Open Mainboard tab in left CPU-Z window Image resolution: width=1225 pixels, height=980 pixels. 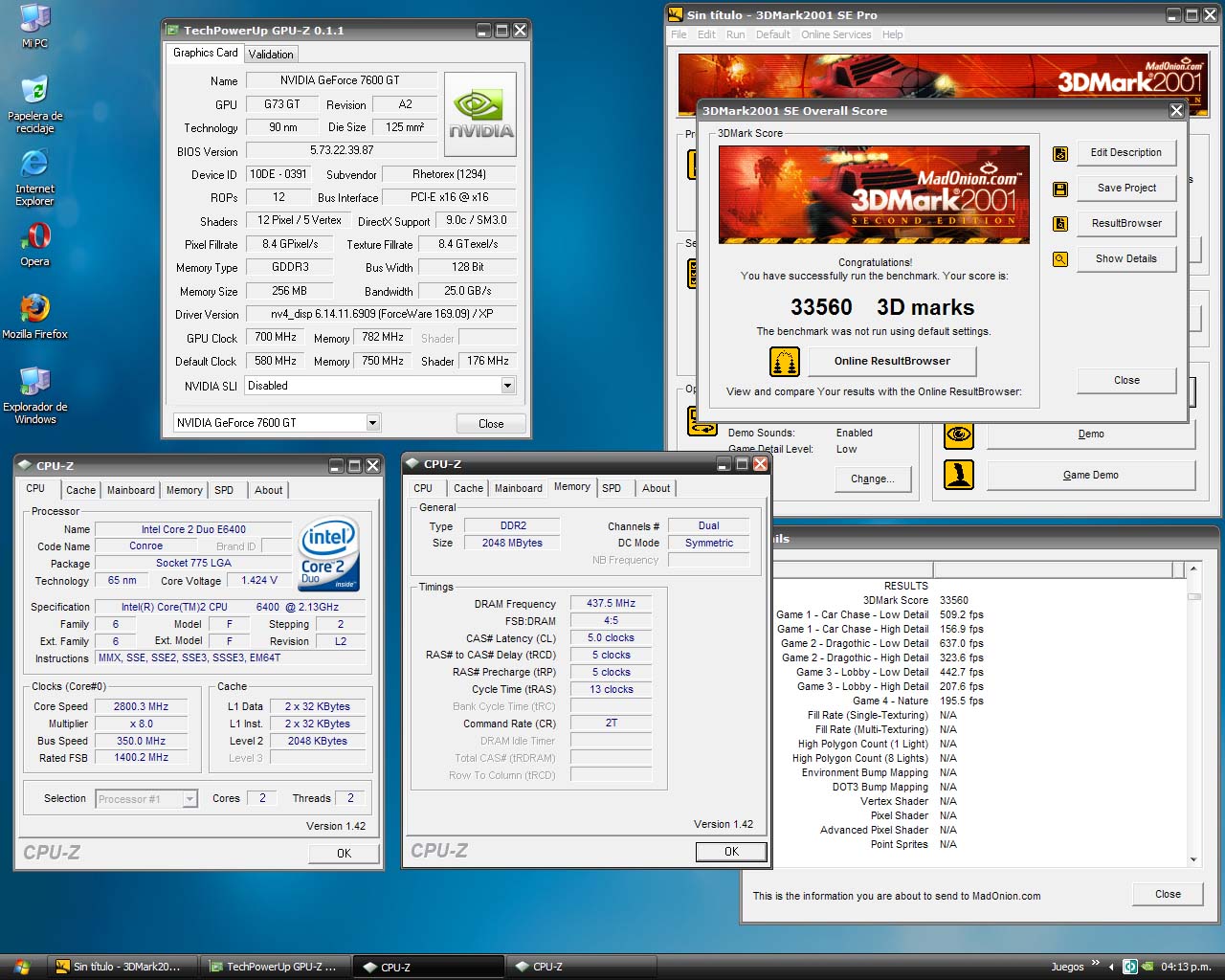(130, 490)
